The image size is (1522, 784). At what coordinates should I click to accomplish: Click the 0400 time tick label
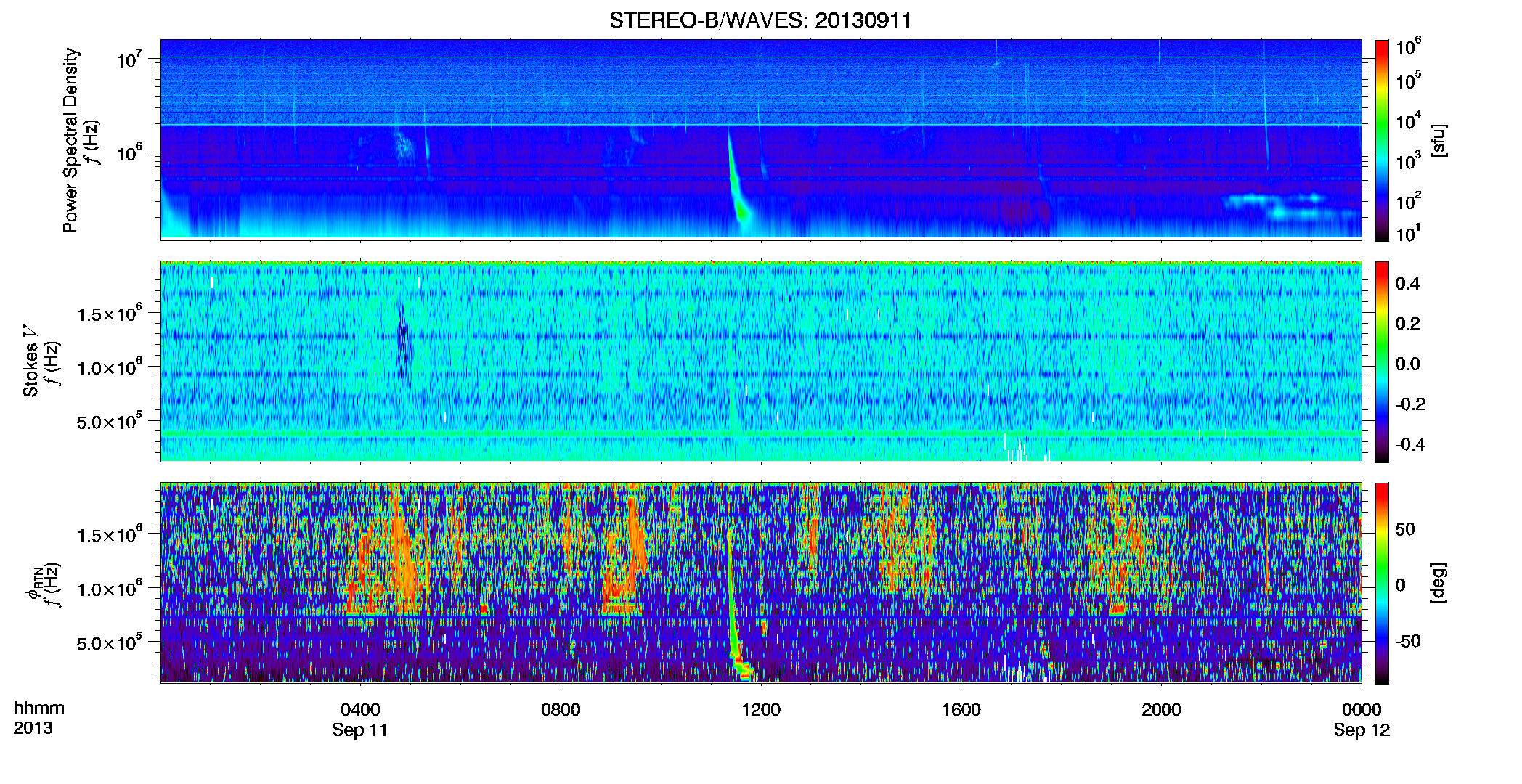click(360, 710)
